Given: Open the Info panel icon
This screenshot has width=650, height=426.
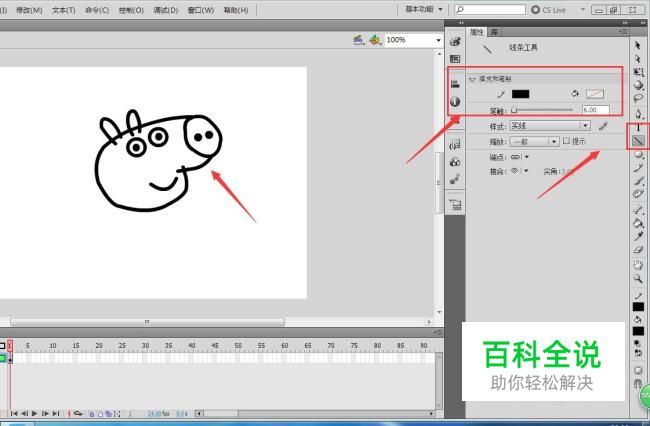Looking at the screenshot, I should click(455, 101).
